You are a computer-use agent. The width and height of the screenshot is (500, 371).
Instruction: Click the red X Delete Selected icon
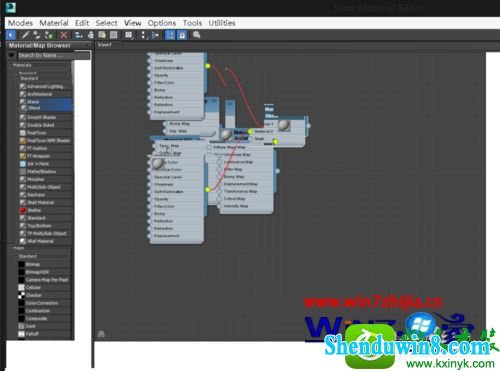64,35
